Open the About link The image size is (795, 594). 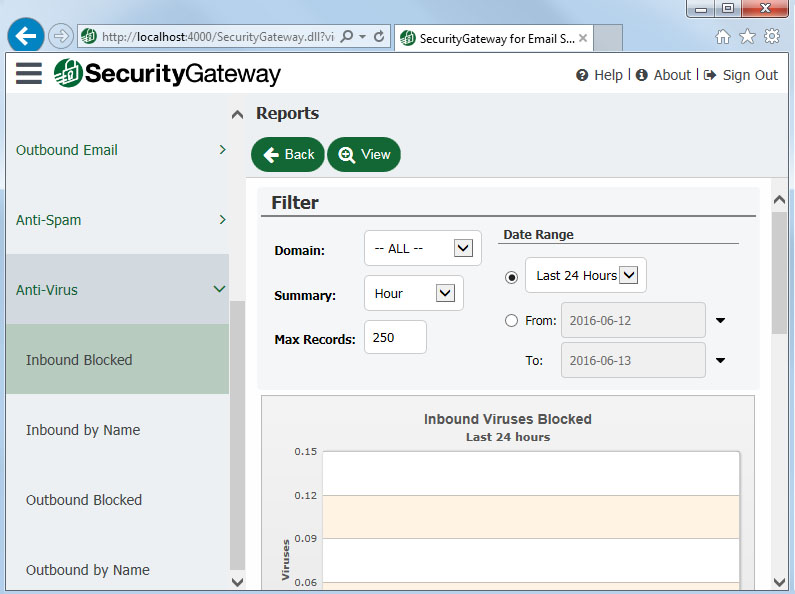[x=663, y=75]
